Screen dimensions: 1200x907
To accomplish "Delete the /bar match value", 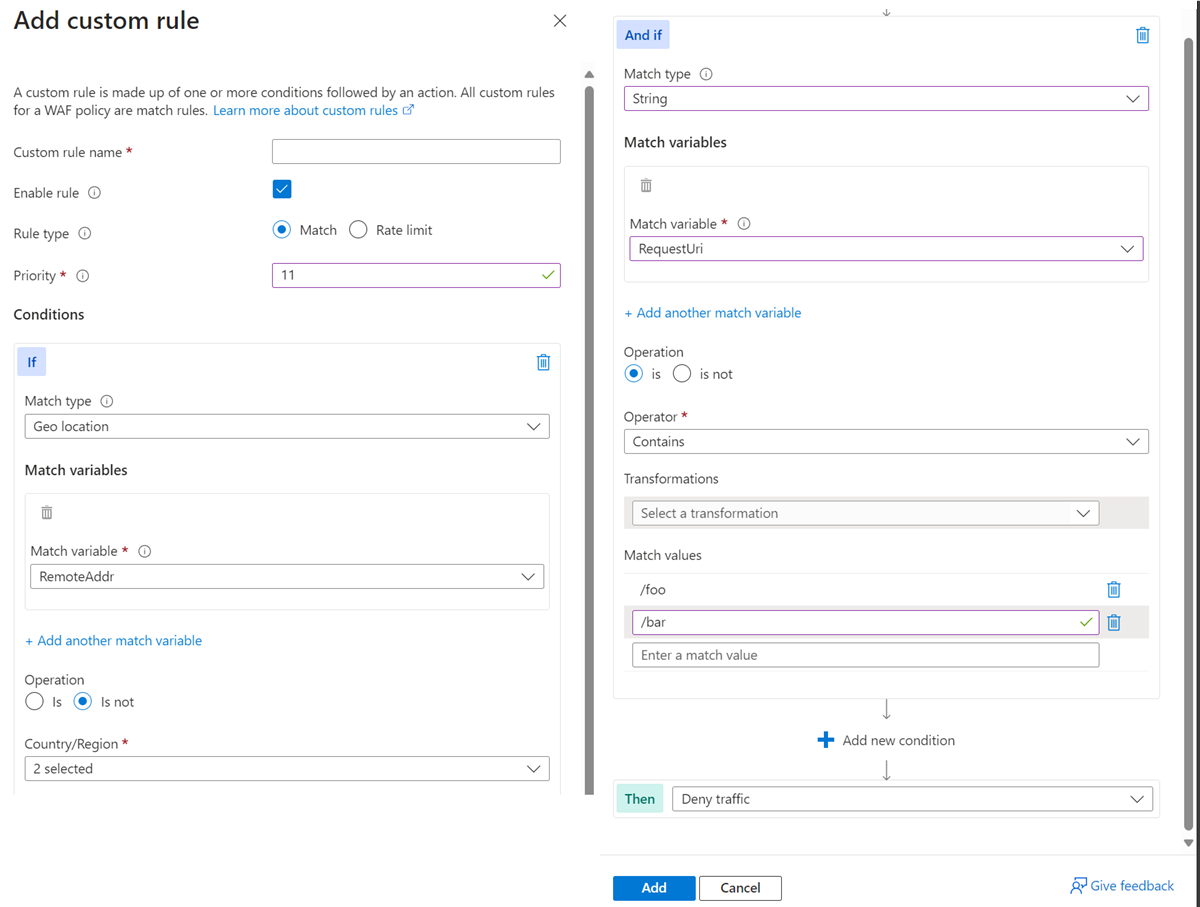I will click(1114, 622).
